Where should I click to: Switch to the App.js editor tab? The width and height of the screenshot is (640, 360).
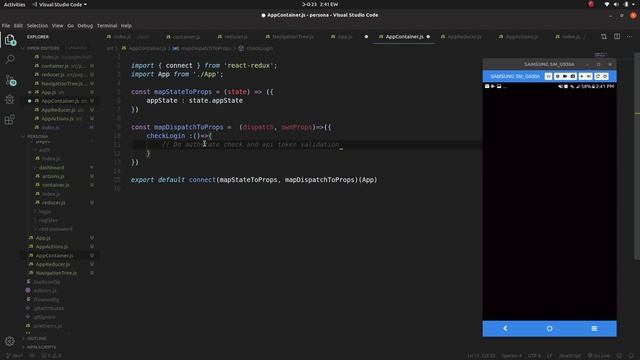345,37
